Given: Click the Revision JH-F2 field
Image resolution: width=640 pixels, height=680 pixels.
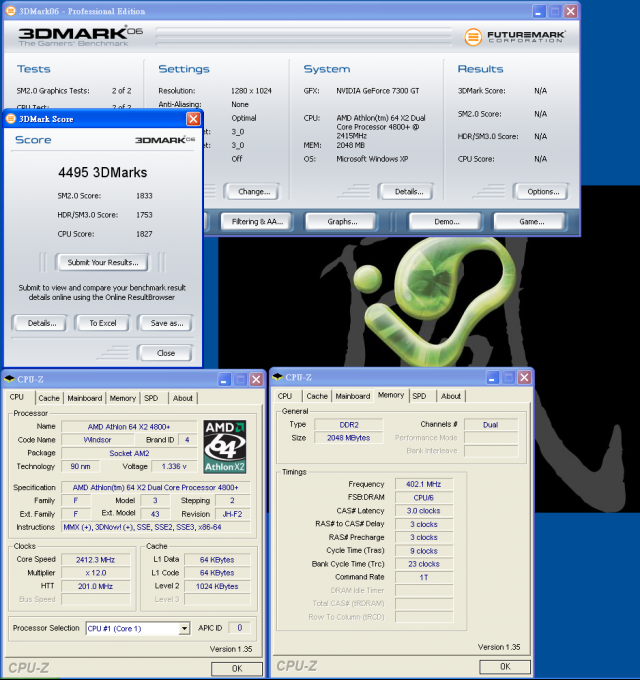Looking at the screenshot, I should pos(232,514).
